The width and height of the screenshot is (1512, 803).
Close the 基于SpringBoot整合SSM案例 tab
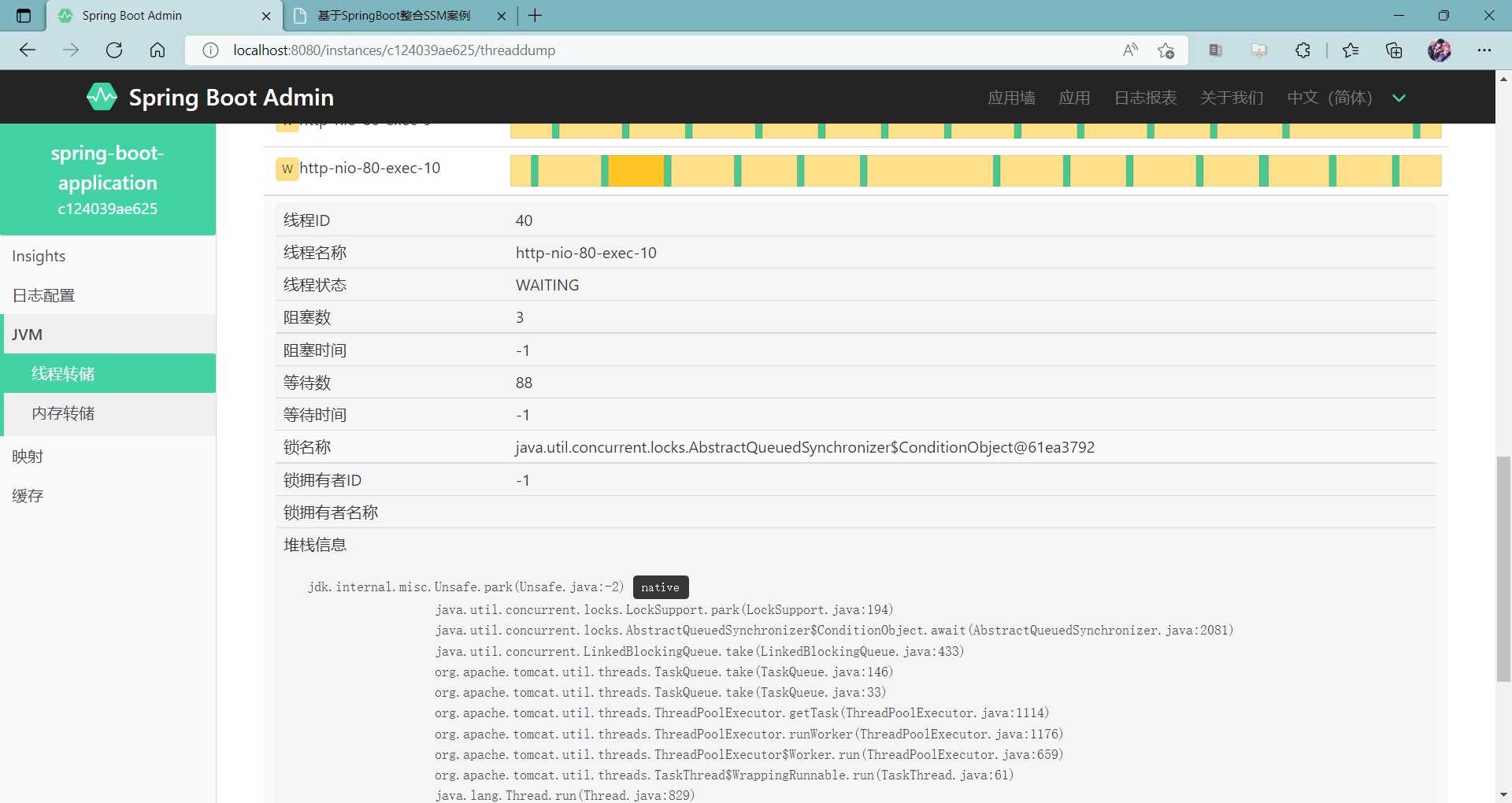click(502, 16)
